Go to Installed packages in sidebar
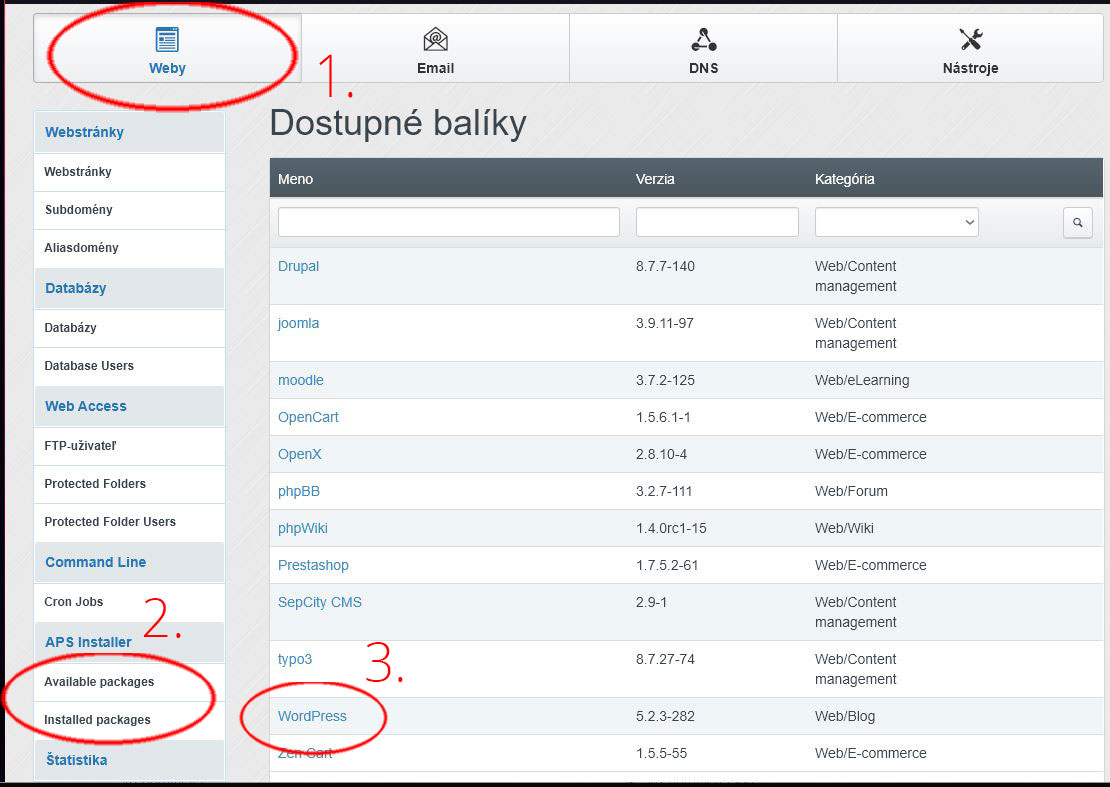The width and height of the screenshot is (1110, 787). [97, 720]
